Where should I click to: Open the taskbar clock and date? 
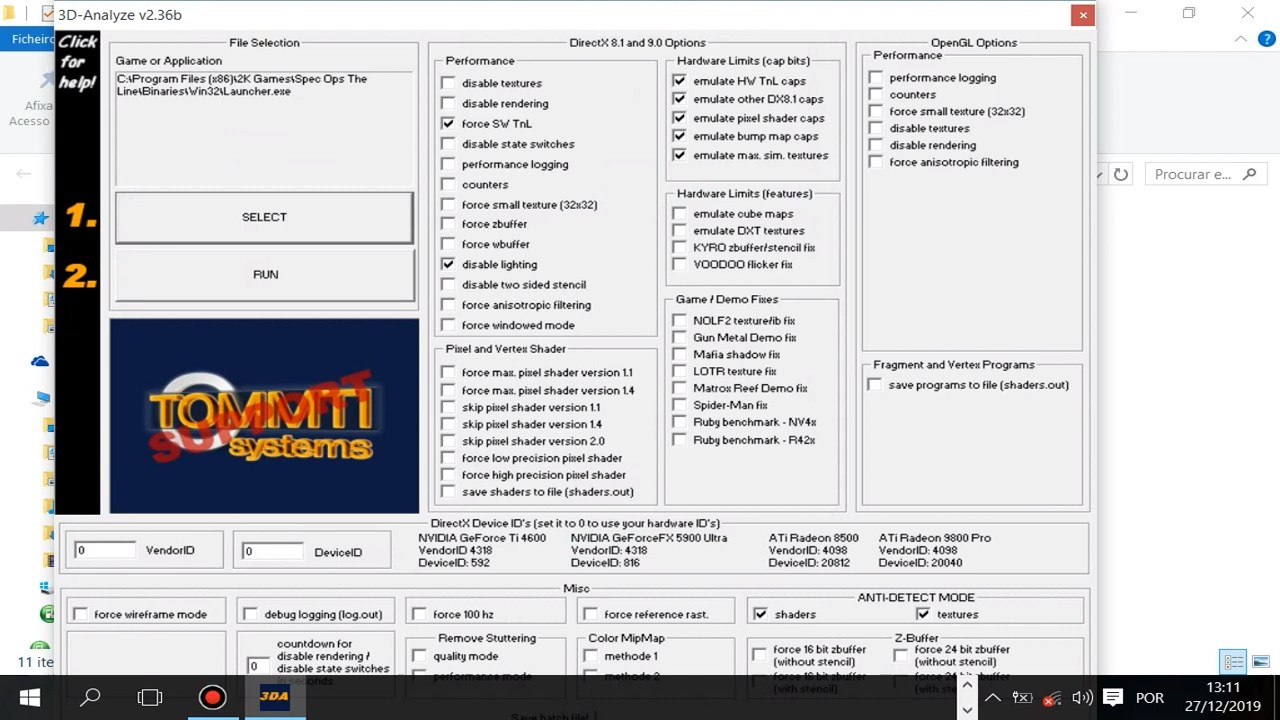tap(1223, 697)
